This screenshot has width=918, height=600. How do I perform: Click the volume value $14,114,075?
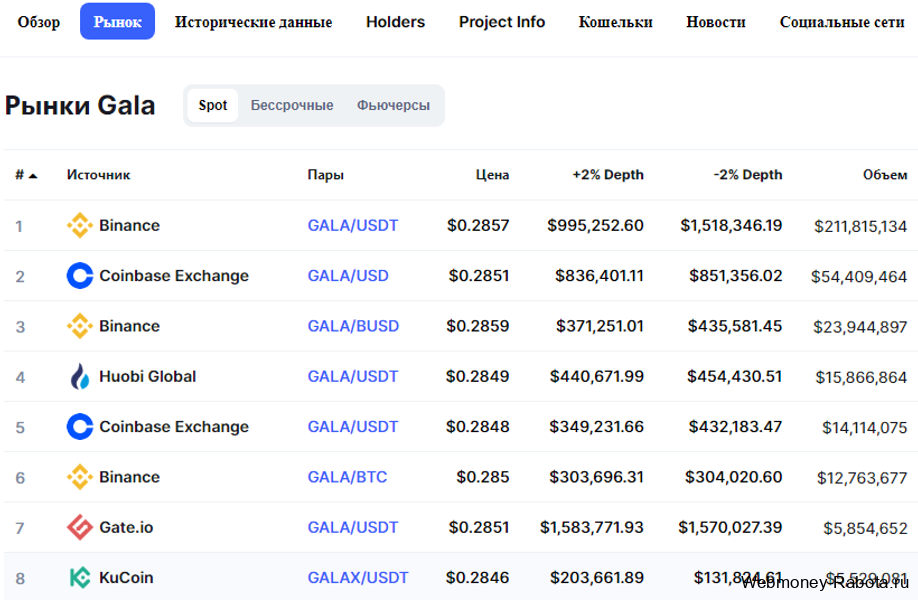pyautogui.click(x=865, y=428)
